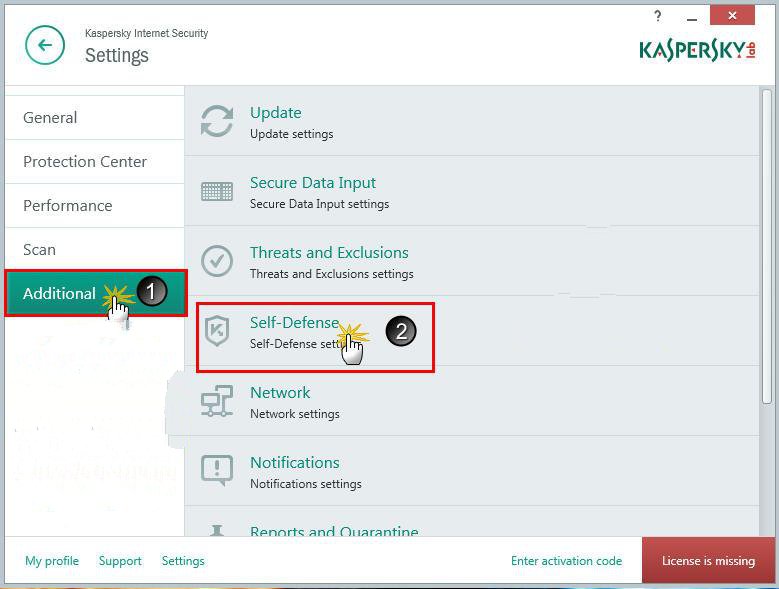The image size is (779, 589).
Task: Close the Kaspersky window
Action: pyautogui.click(x=732, y=16)
